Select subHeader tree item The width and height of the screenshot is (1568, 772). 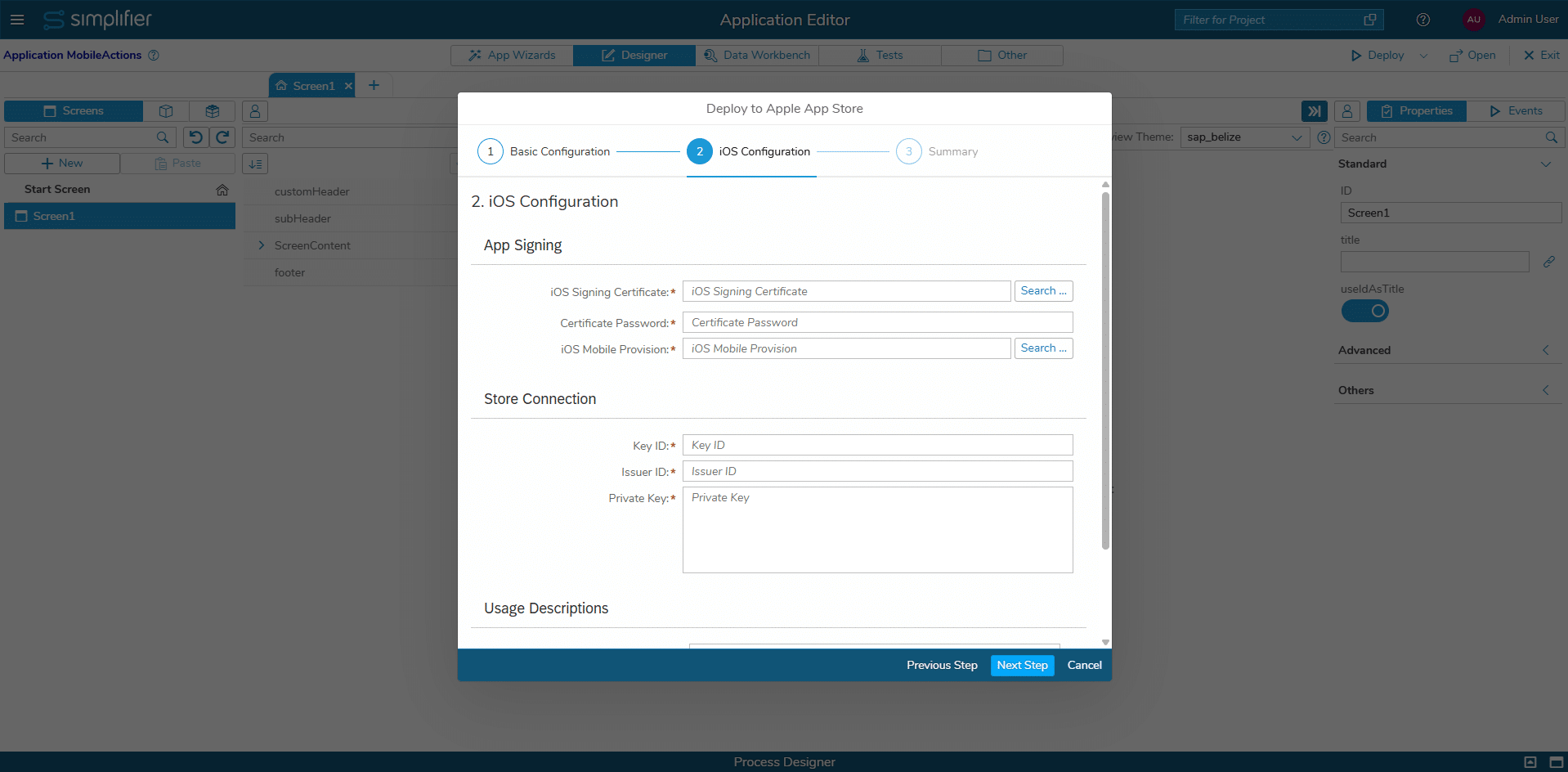tap(302, 218)
